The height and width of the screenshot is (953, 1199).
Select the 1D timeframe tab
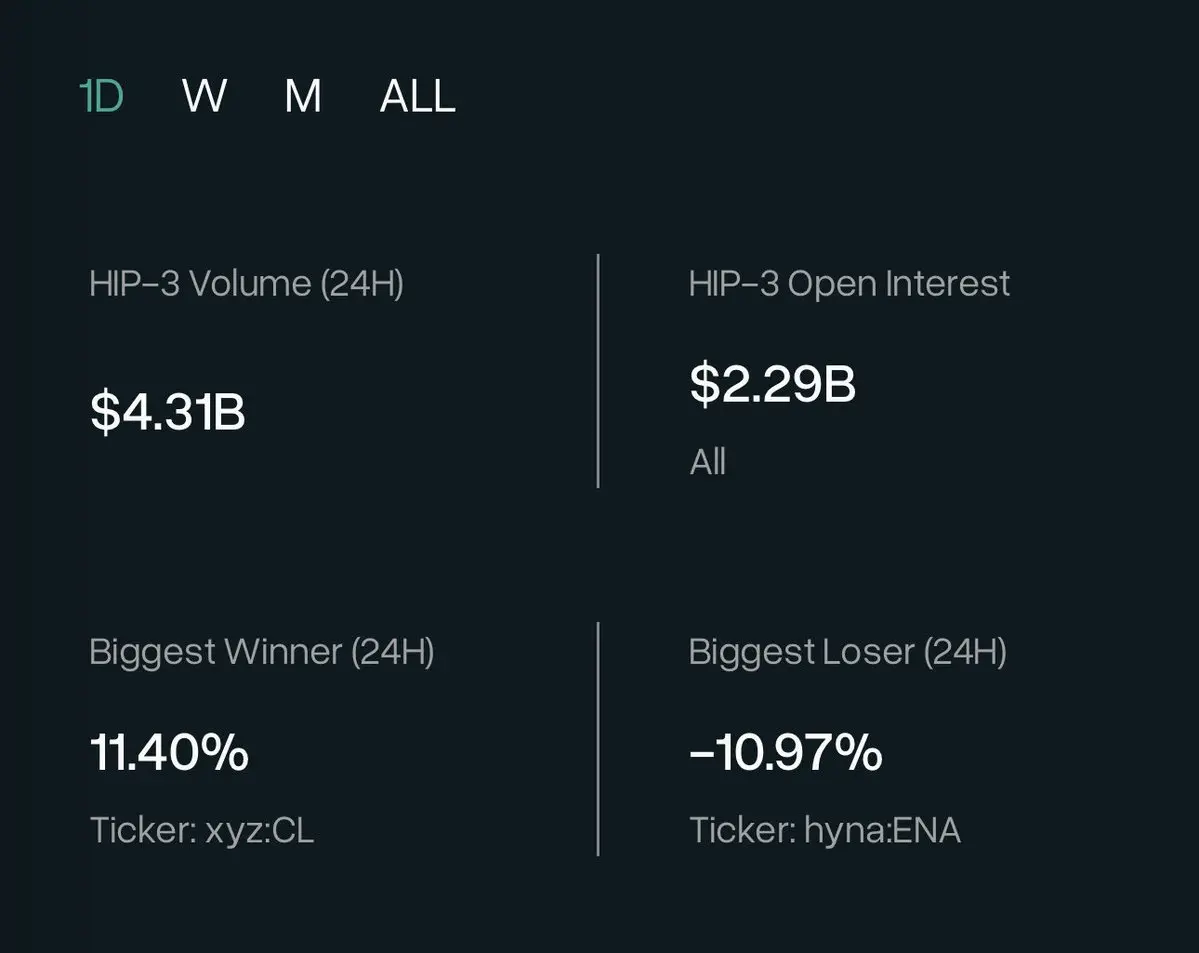[x=101, y=97]
